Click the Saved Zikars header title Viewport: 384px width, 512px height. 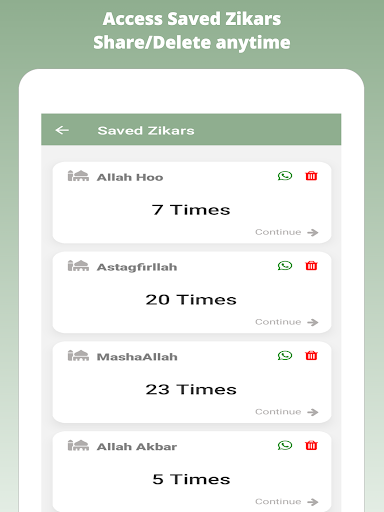coord(146,130)
